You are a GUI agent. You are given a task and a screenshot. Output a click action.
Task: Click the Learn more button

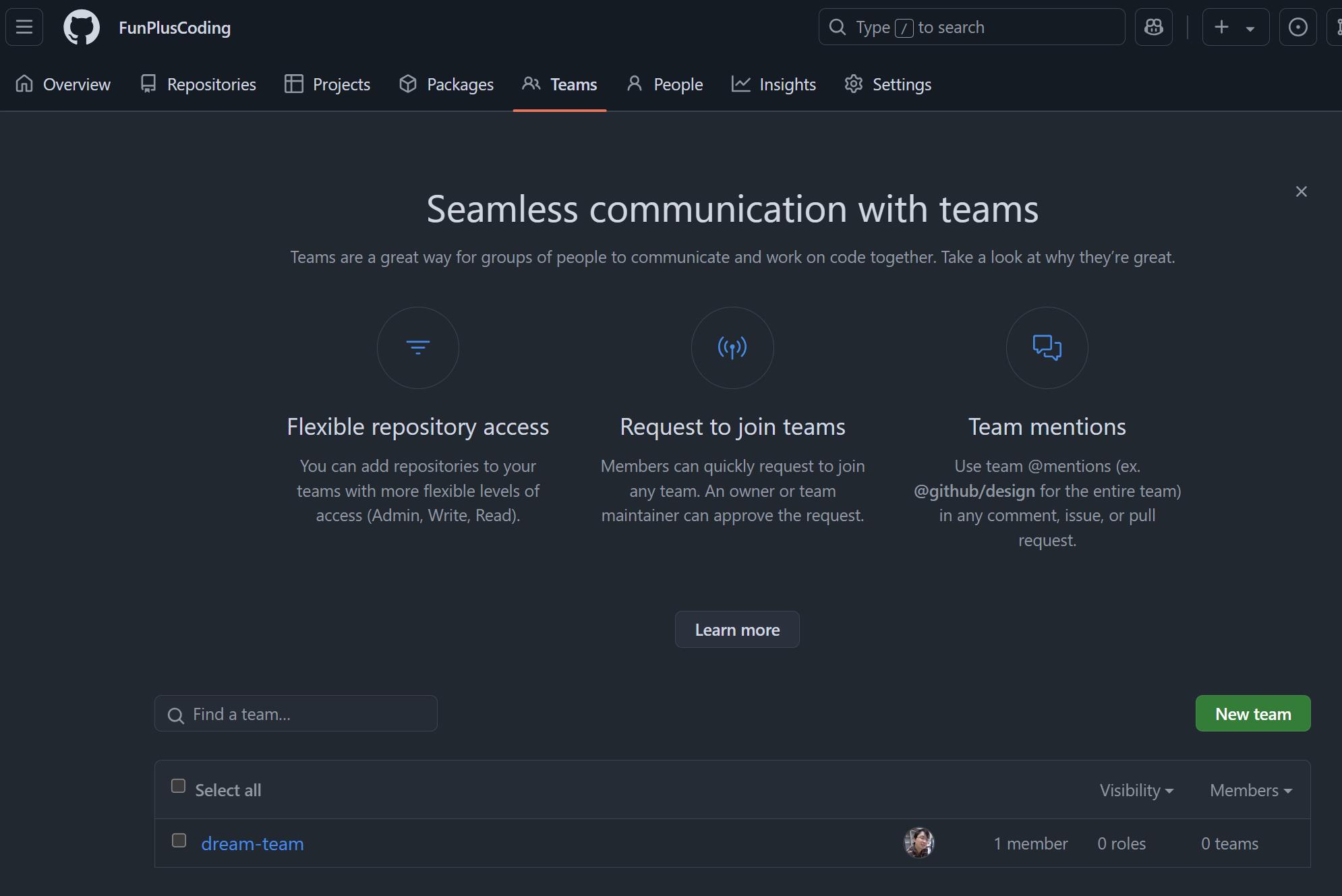point(737,630)
